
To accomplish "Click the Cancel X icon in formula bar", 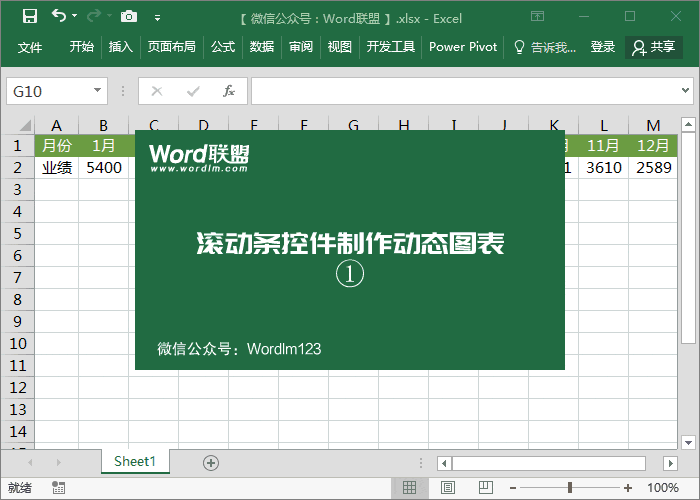I will [x=157, y=91].
